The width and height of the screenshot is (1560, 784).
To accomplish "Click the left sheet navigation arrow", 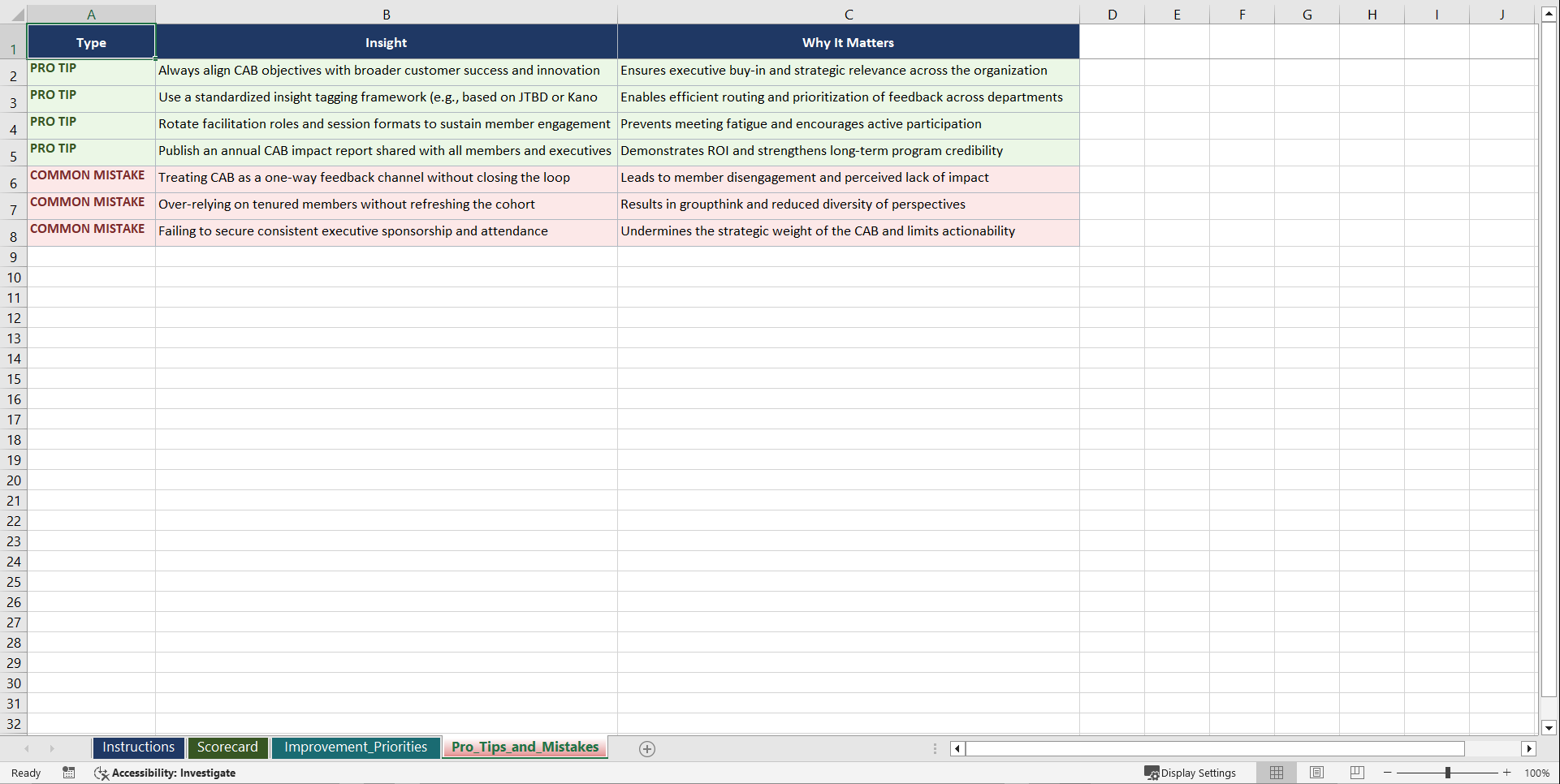I will pyautogui.click(x=28, y=748).
